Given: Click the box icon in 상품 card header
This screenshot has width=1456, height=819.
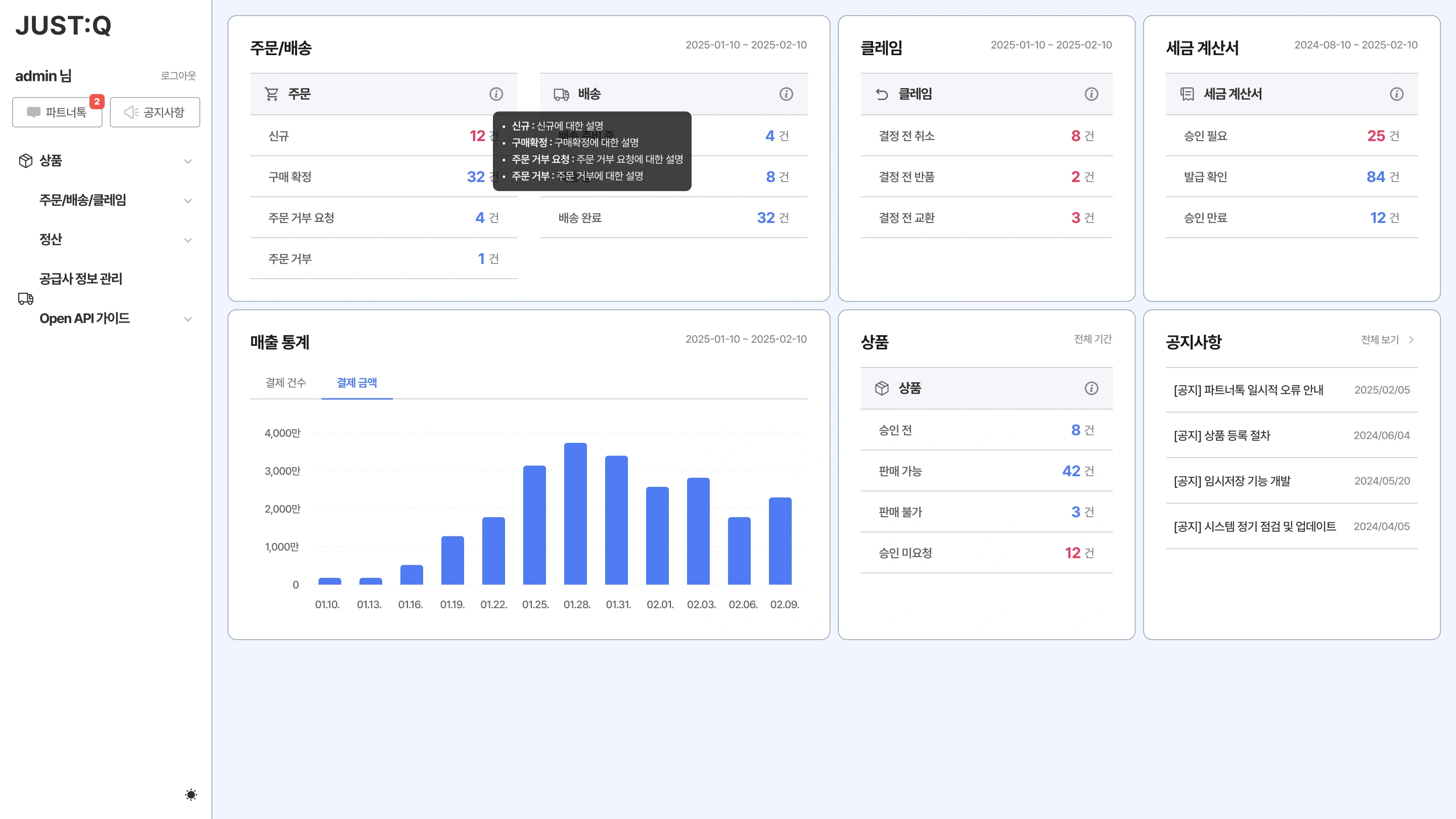Looking at the screenshot, I should coord(882,388).
